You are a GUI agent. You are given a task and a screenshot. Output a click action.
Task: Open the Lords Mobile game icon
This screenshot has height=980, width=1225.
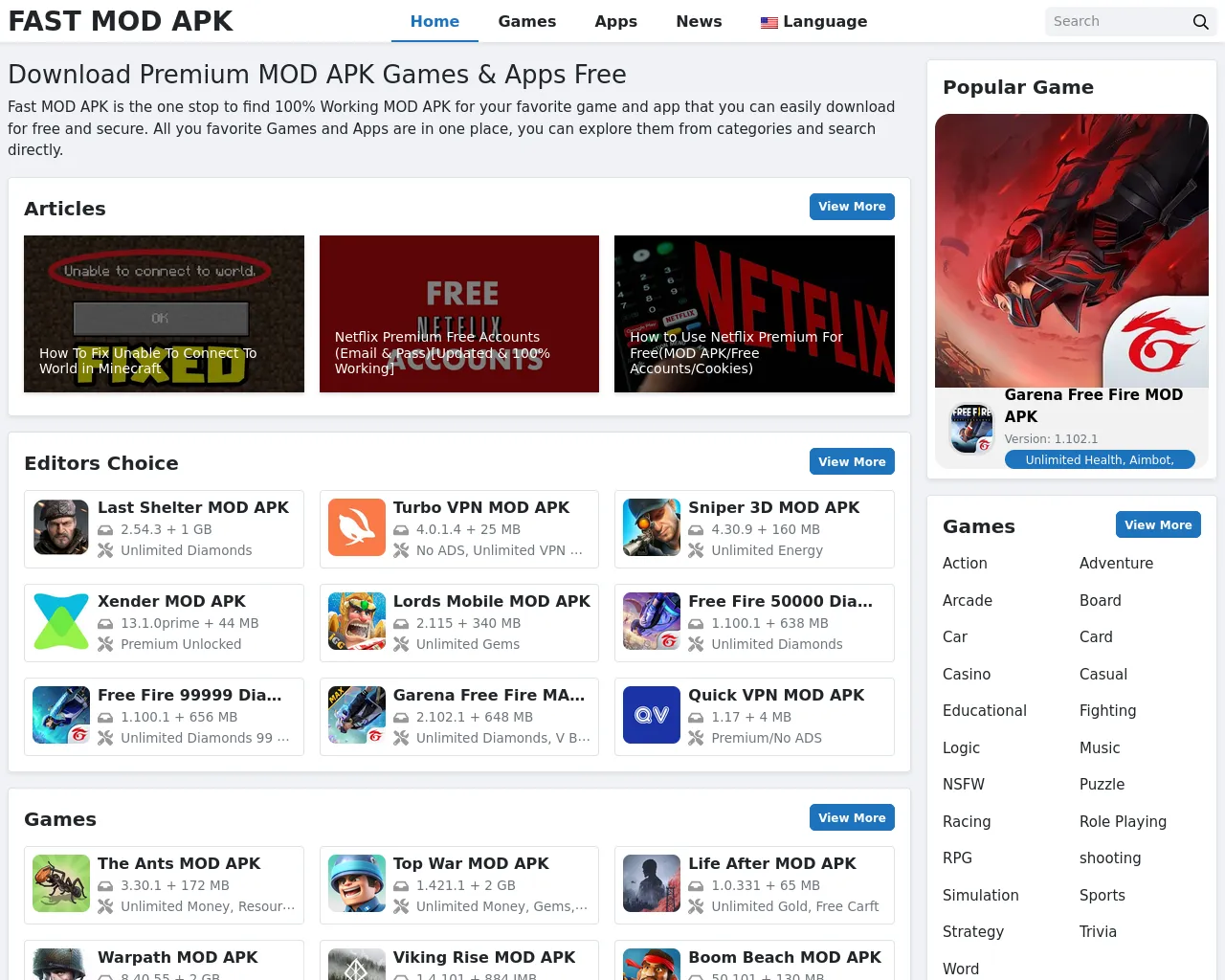[x=357, y=621]
